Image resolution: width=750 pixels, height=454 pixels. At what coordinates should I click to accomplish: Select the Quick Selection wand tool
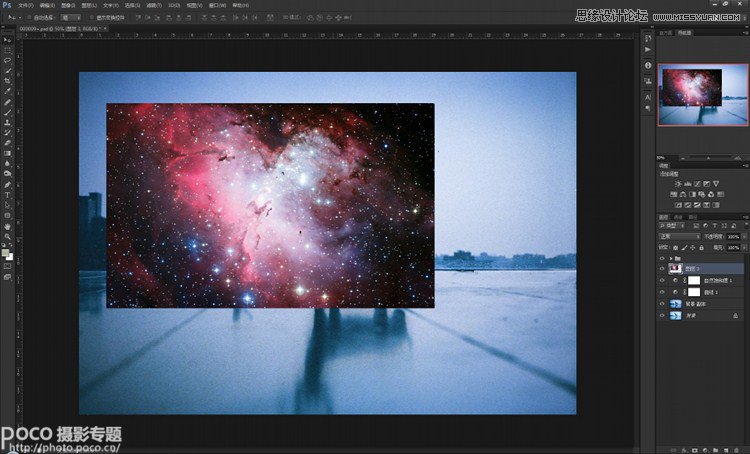tap(7, 71)
